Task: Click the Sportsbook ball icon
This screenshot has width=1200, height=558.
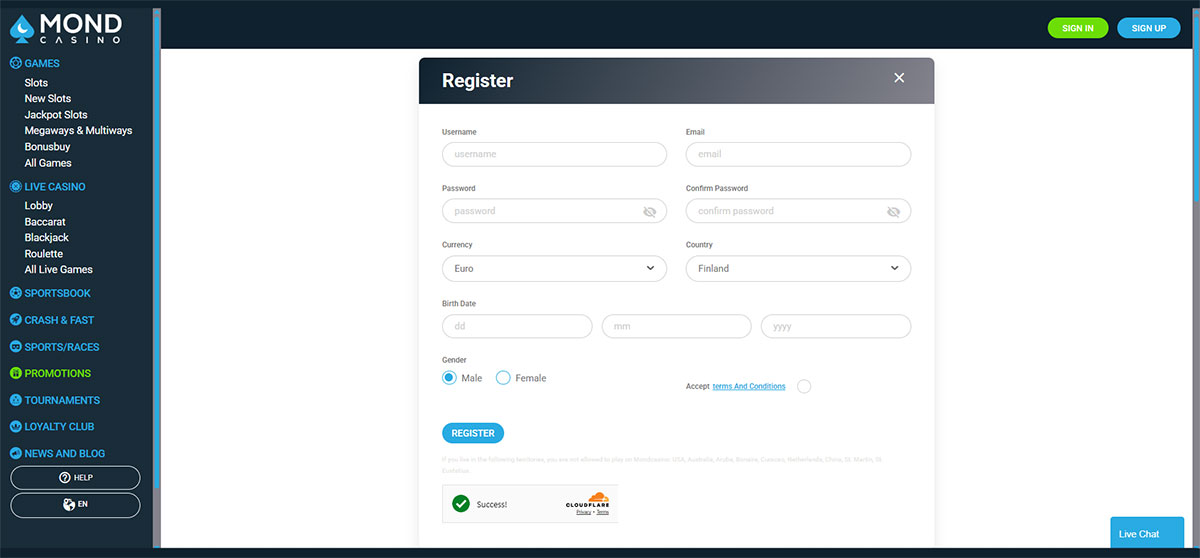Action: point(15,293)
